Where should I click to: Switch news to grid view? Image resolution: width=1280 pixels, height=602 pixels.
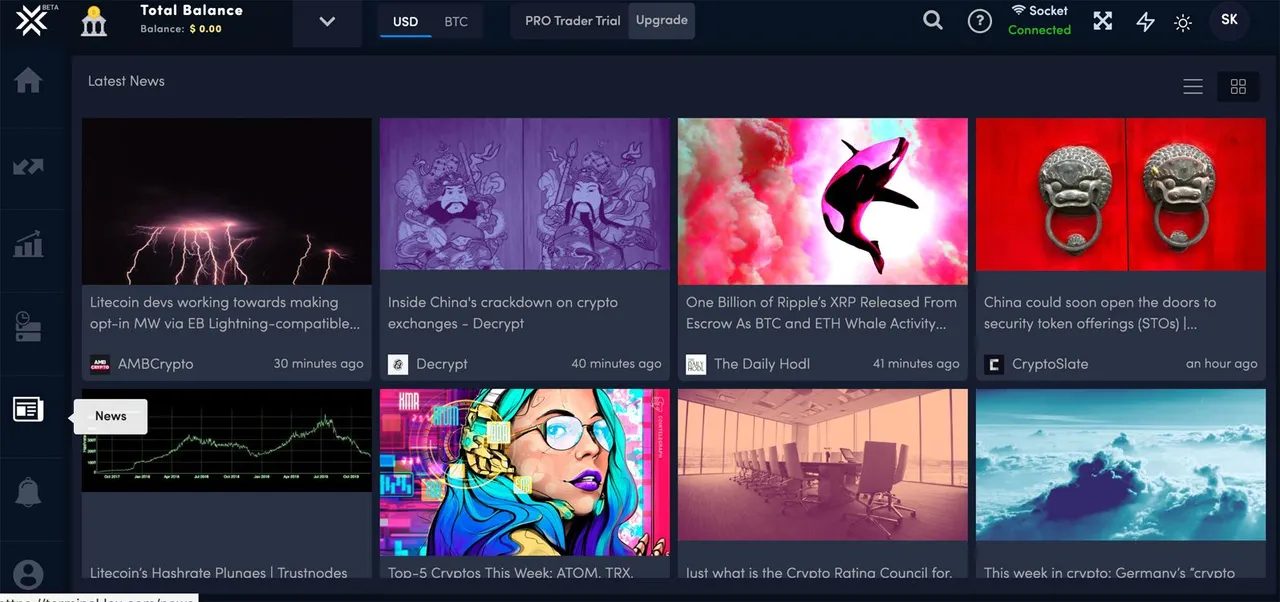[1238, 87]
